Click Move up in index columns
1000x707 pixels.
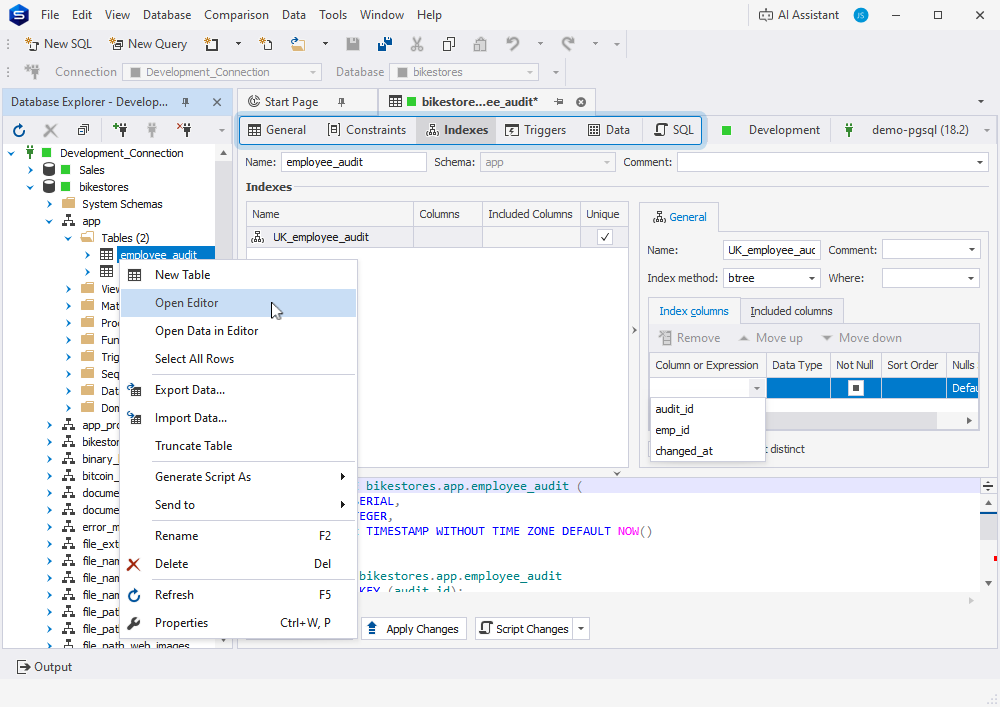click(x=770, y=338)
